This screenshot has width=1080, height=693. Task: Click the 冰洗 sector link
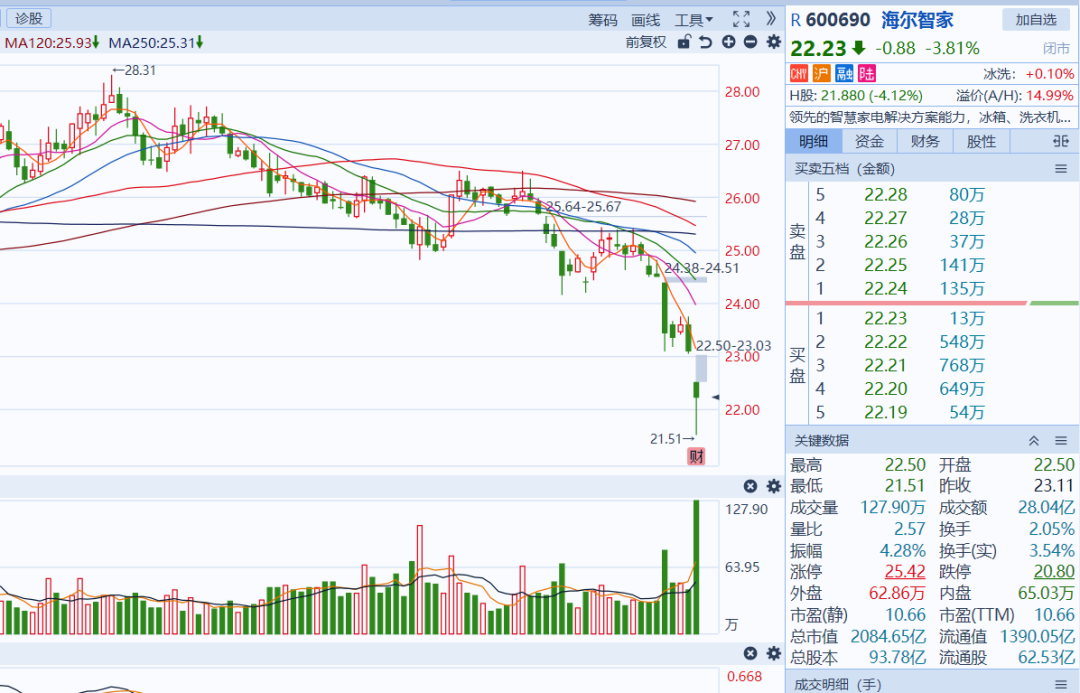[999, 74]
